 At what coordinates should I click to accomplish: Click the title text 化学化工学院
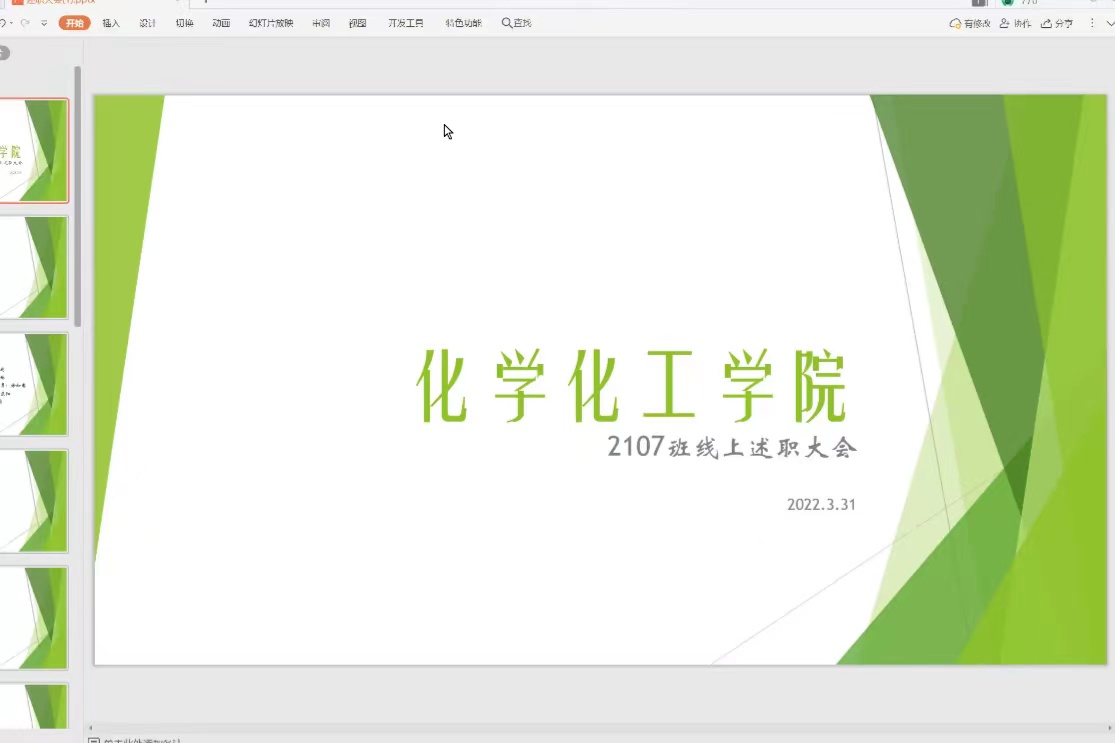(x=631, y=387)
